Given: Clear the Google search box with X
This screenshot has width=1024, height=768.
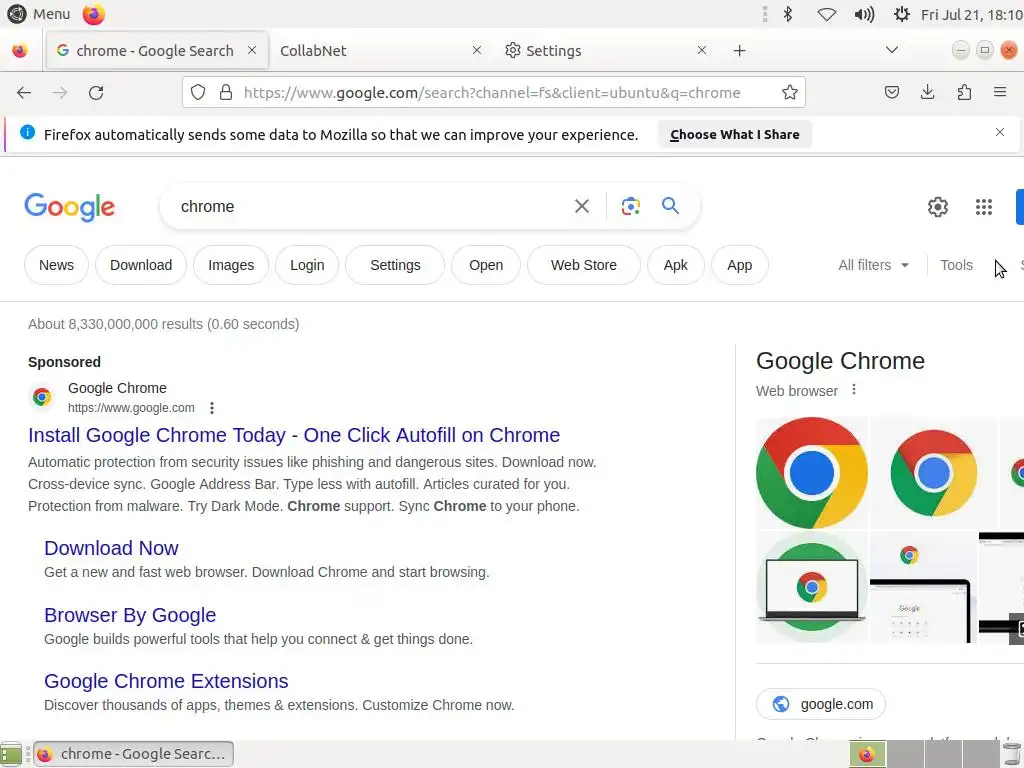Looking at the screenshot, I should (581, 206).
